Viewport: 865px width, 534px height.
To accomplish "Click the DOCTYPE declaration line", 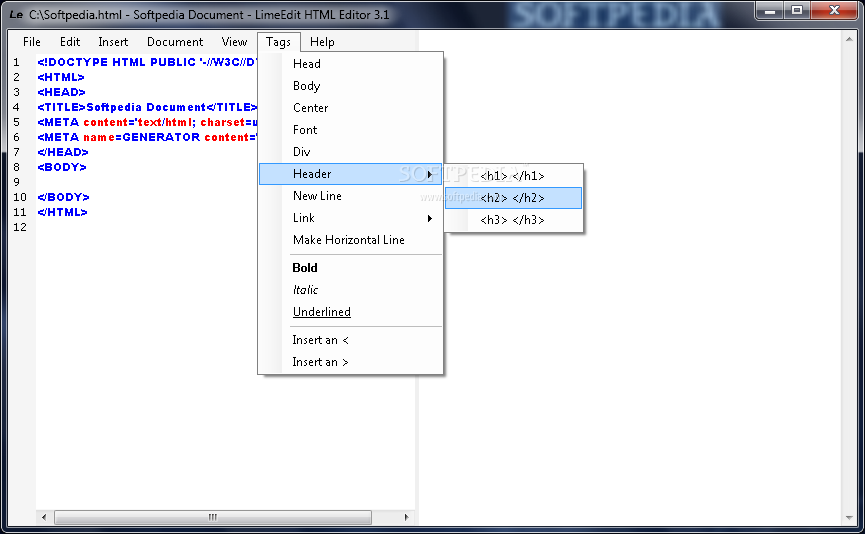I will [x=147, y=62].
